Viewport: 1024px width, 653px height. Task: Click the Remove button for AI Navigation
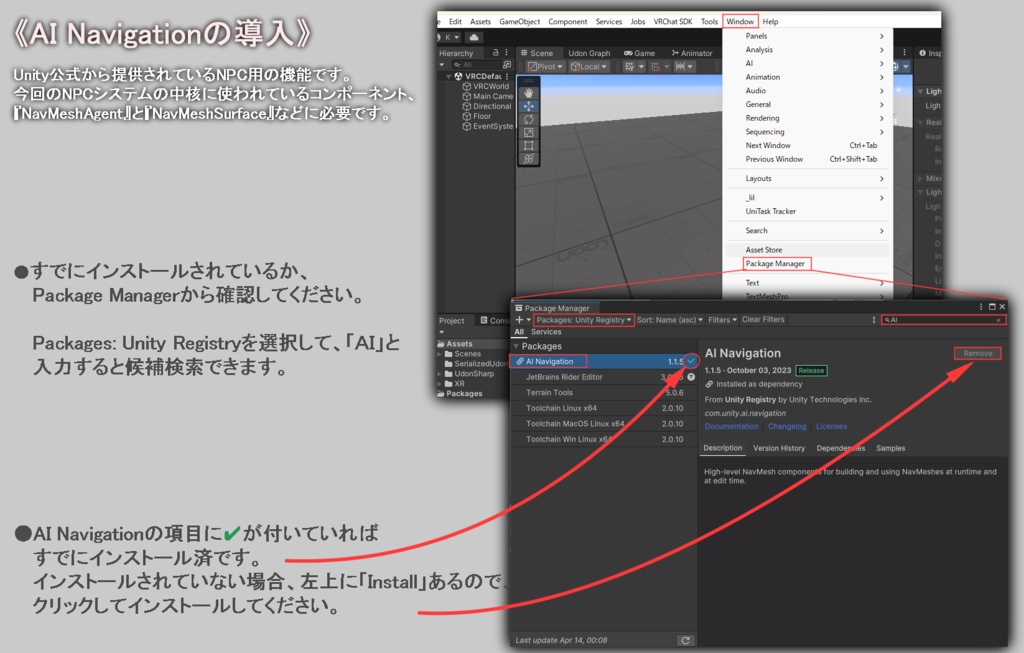(x=977, y=354)
